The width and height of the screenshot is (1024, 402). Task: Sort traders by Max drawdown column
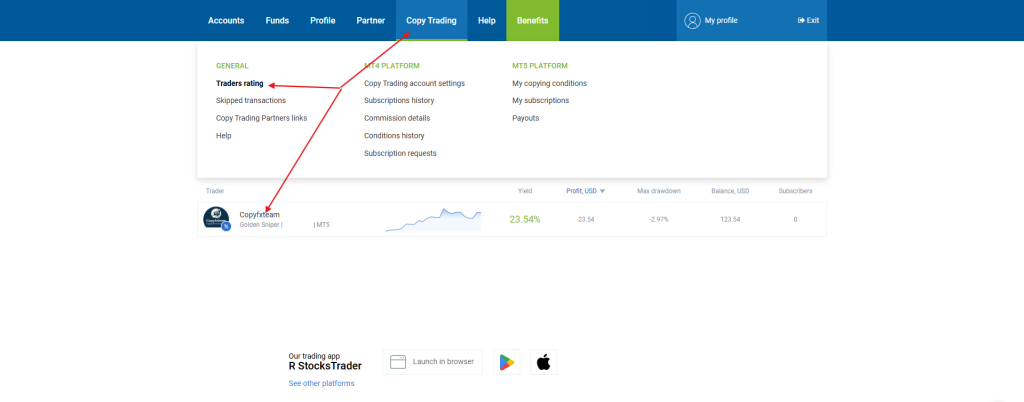[658, 191]
